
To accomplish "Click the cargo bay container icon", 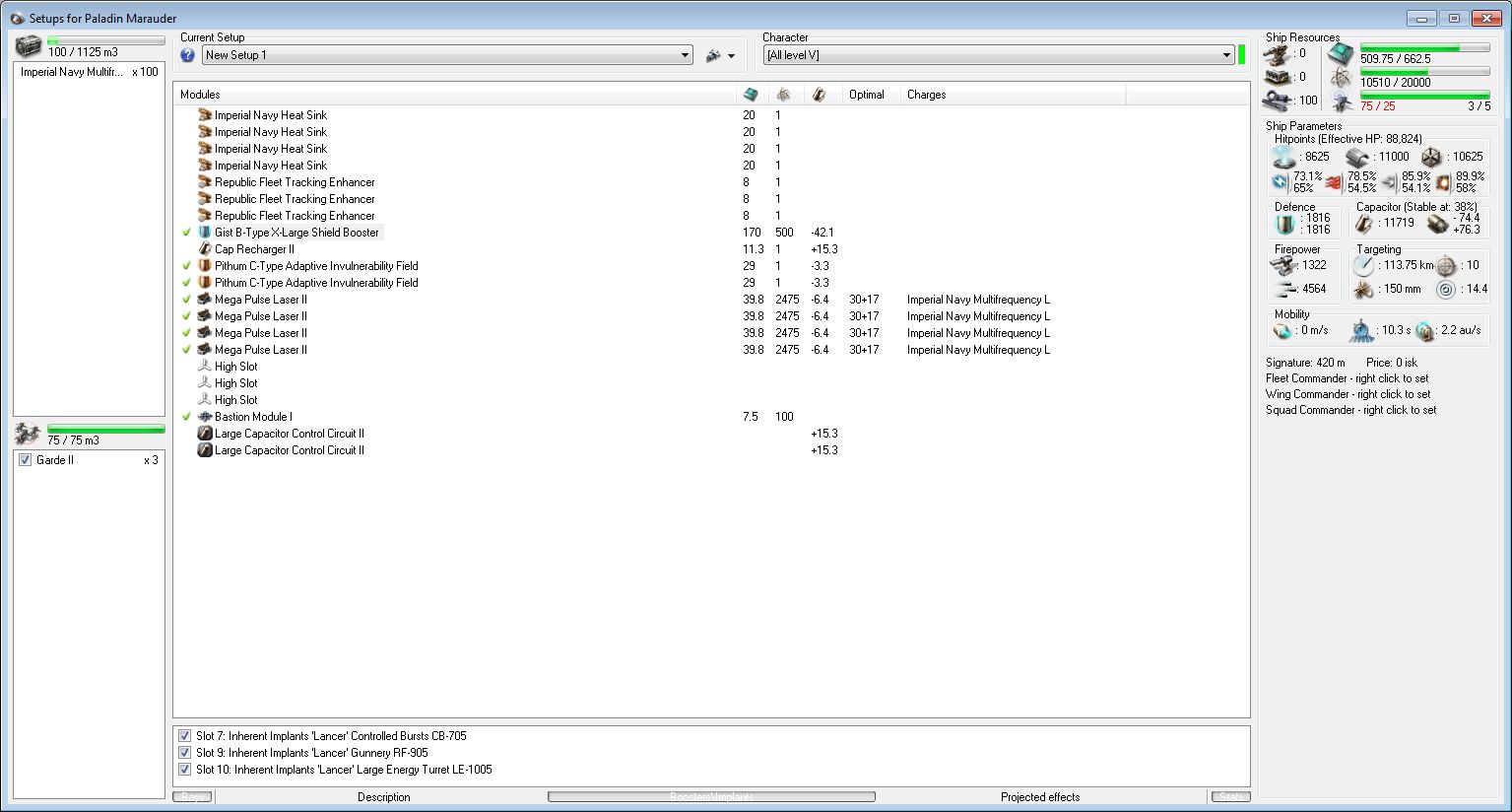I will [x=29, y=46].
